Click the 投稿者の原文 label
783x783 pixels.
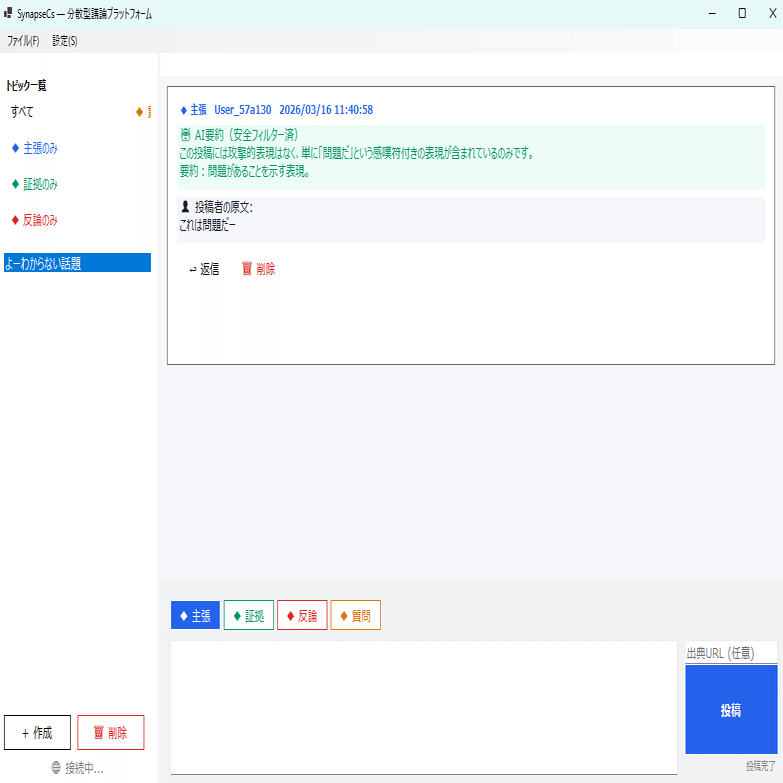coord(223,207)
